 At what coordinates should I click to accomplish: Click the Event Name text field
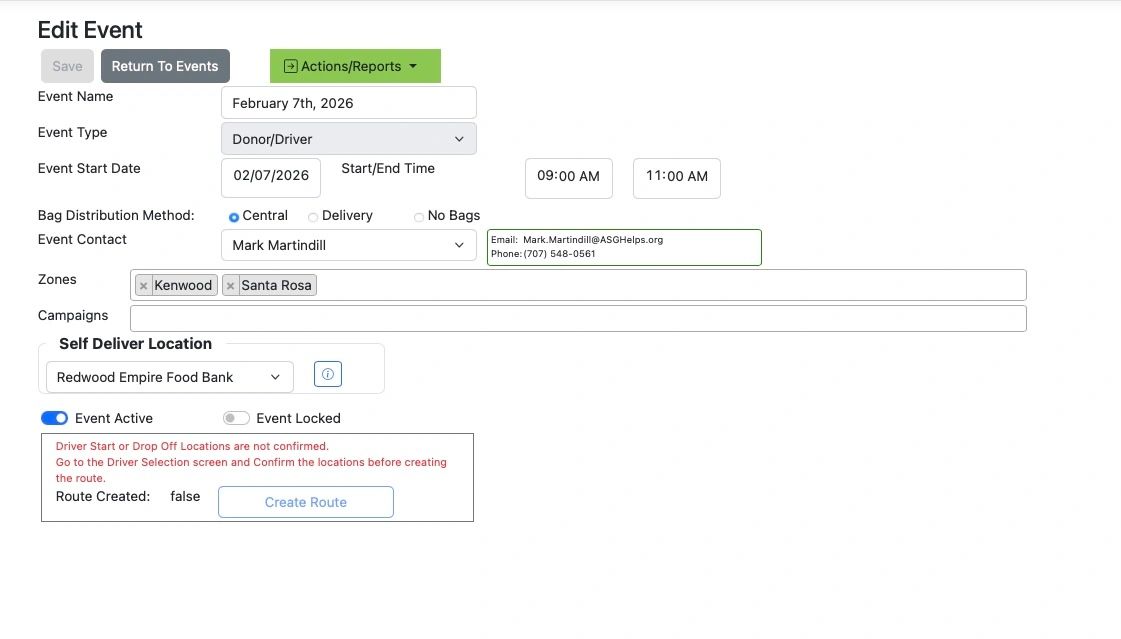pos(348,103)
